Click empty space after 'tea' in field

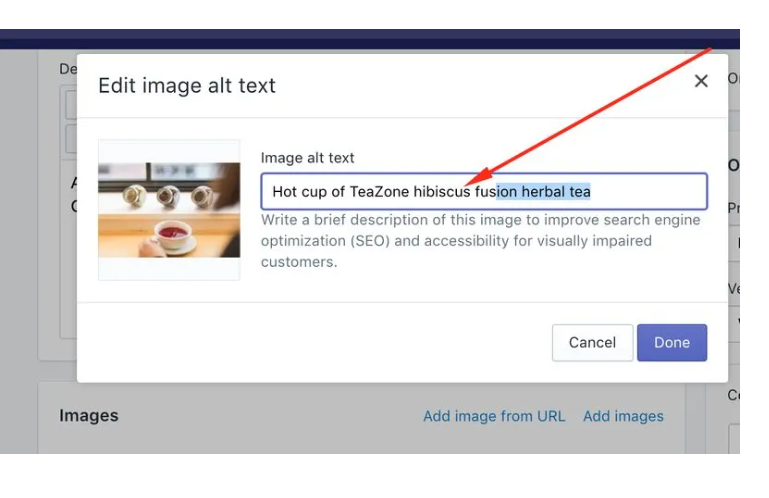(647, 191)
